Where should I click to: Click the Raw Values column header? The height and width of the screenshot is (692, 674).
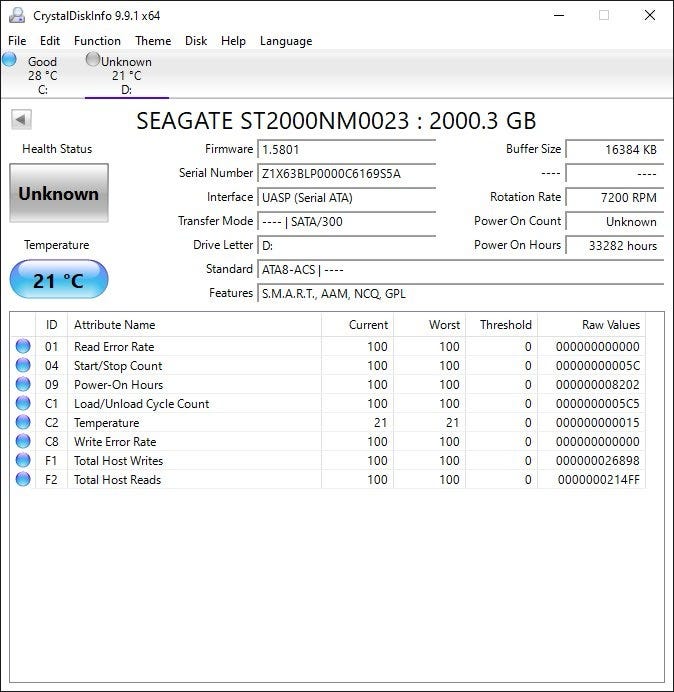[x=591, y=325]
